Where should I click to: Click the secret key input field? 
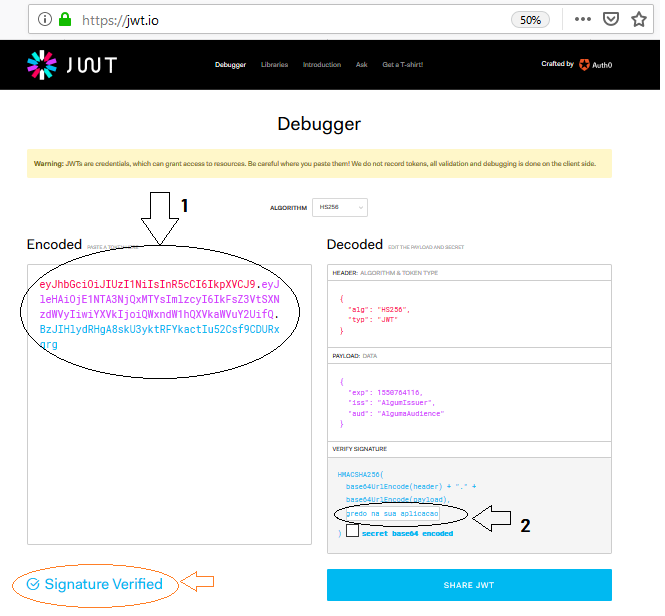click(392, 514)
